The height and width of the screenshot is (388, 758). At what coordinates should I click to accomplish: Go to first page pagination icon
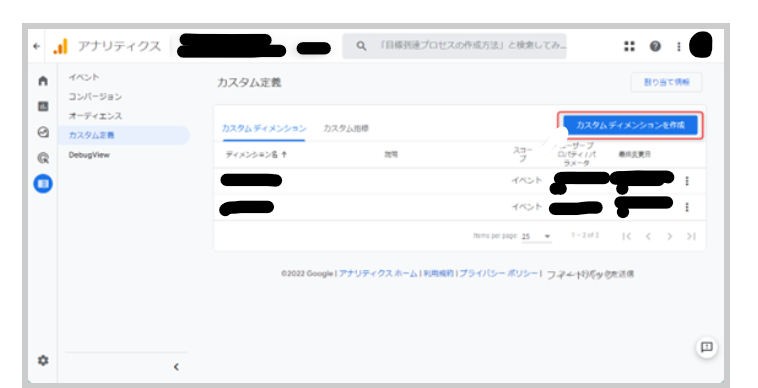627,236
